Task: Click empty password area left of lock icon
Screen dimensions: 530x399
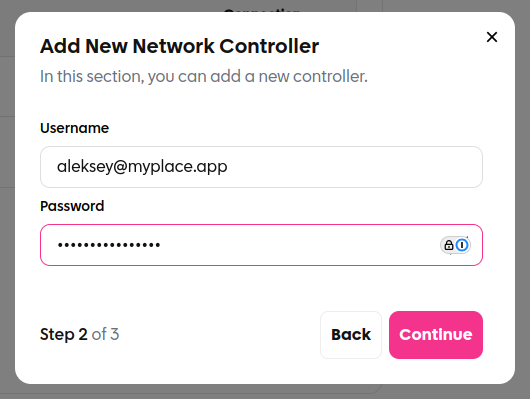Action: click(x=297, y=245)
